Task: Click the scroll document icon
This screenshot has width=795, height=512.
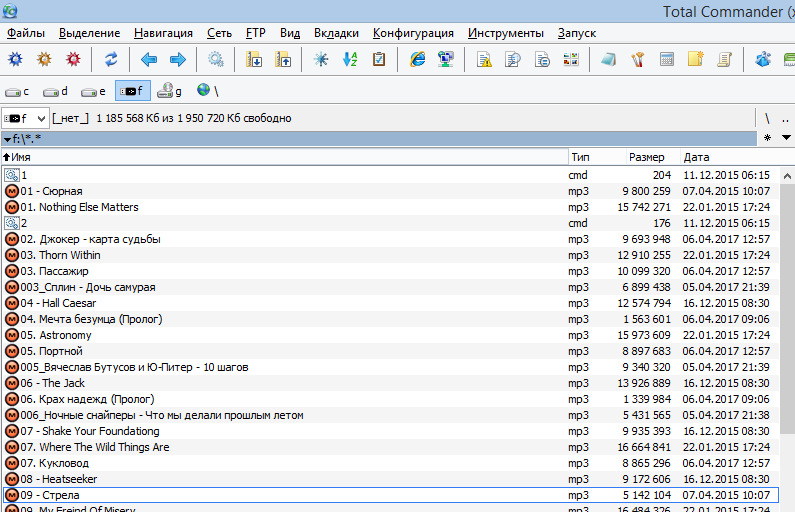Action: [x=725, y=59]
